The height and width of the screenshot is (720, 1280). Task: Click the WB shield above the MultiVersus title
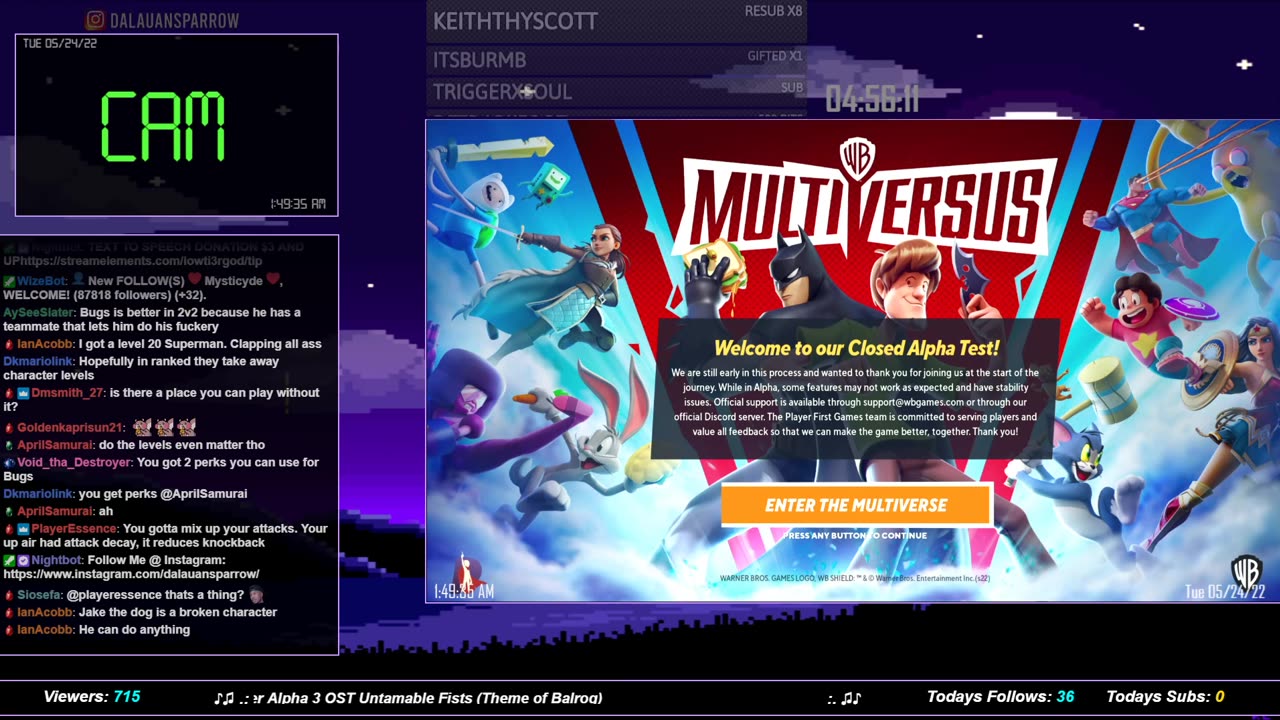[857, 159]
